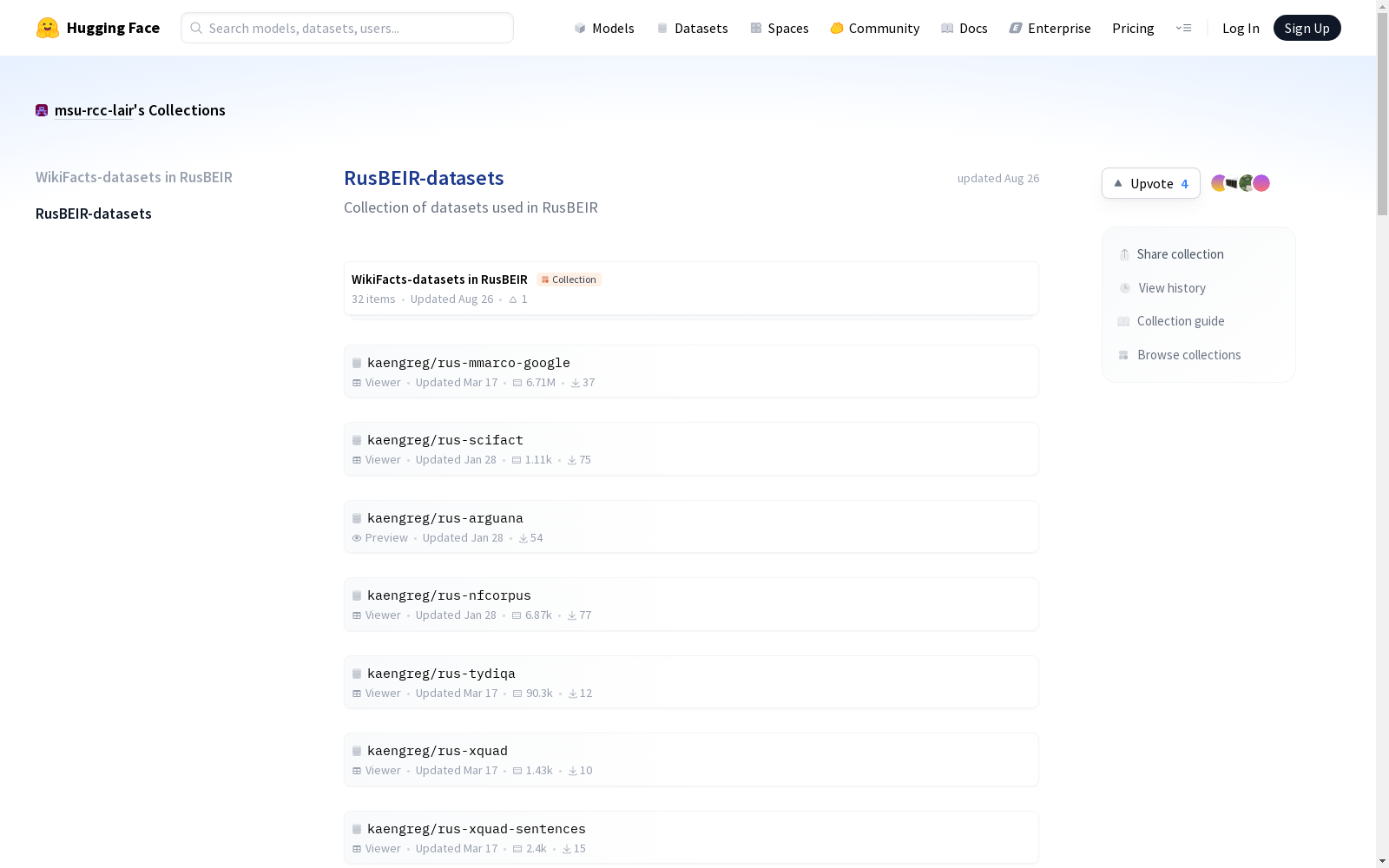Click the Upvote triangle icon
Image resolution: width=1389 pixels, height=868 pixels.
[x=1118, y=183]
